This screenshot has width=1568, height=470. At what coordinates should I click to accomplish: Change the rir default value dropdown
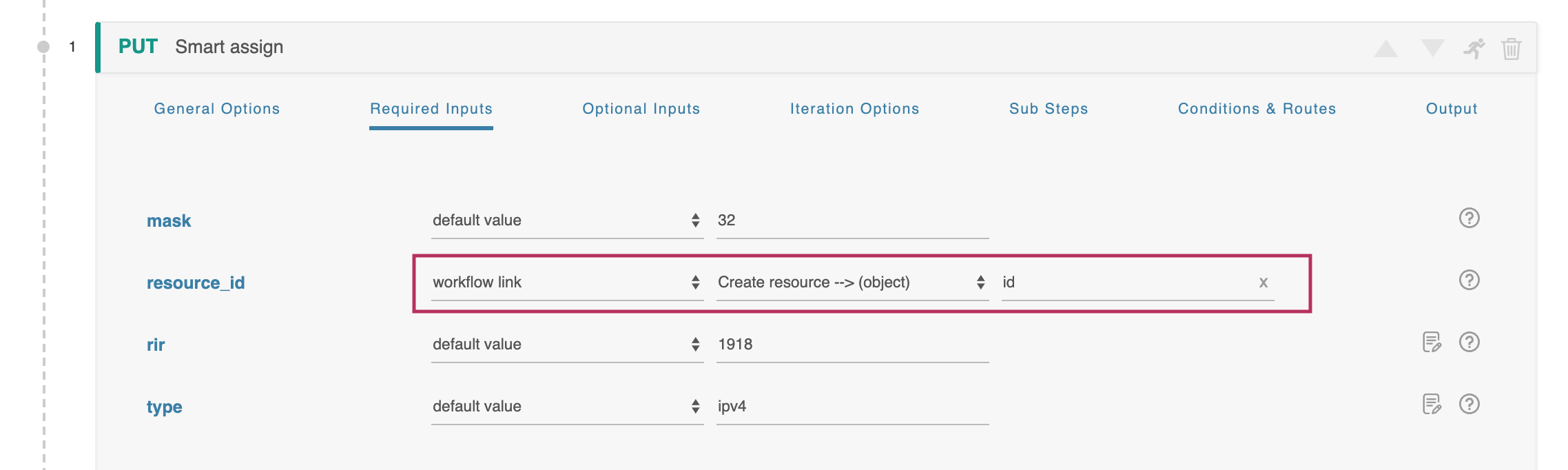[x=566, y=345]
